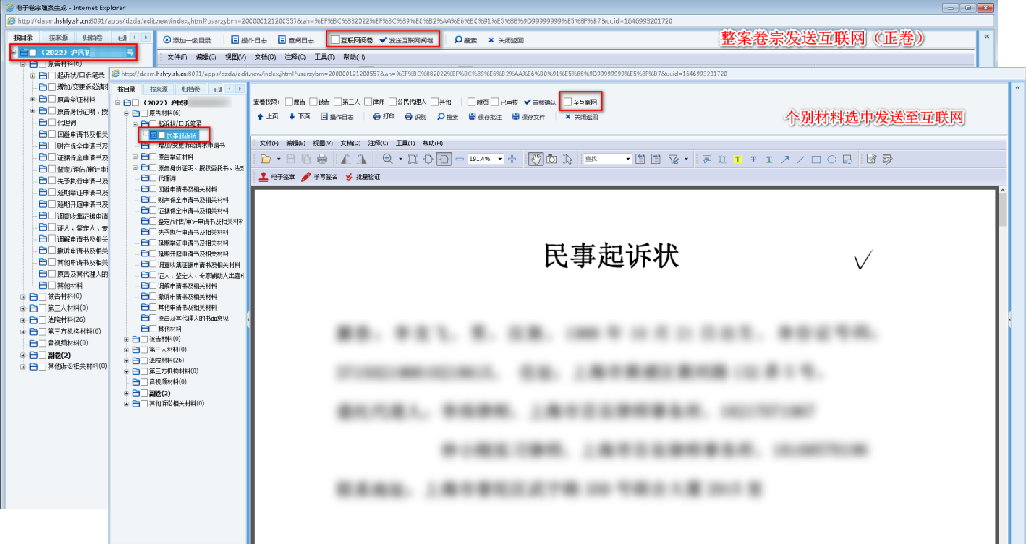Open dropdown arrow next to folder icon
1026x545 pixels.
pyautogui.click(x=278, y=159)
